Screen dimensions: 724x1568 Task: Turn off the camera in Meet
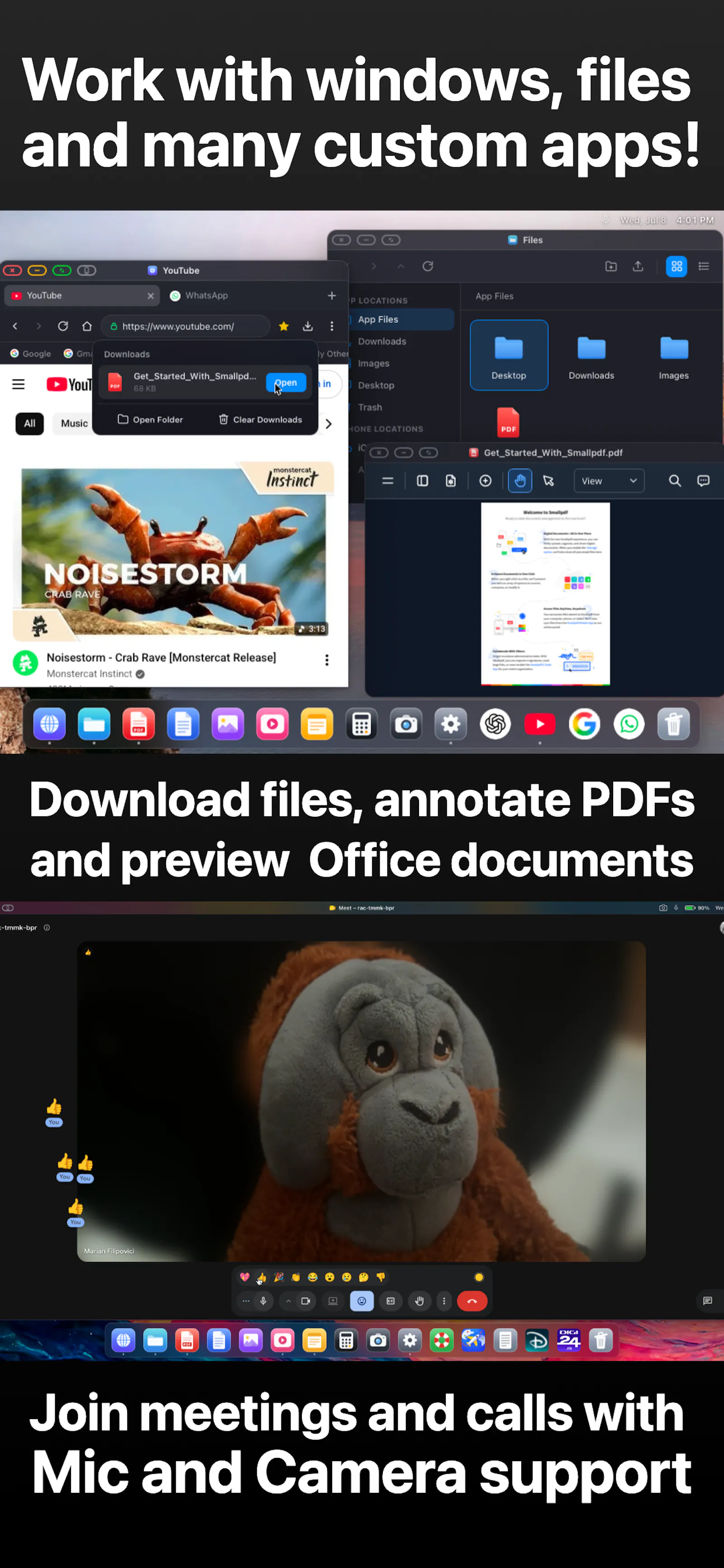(x=306, y=1301)
